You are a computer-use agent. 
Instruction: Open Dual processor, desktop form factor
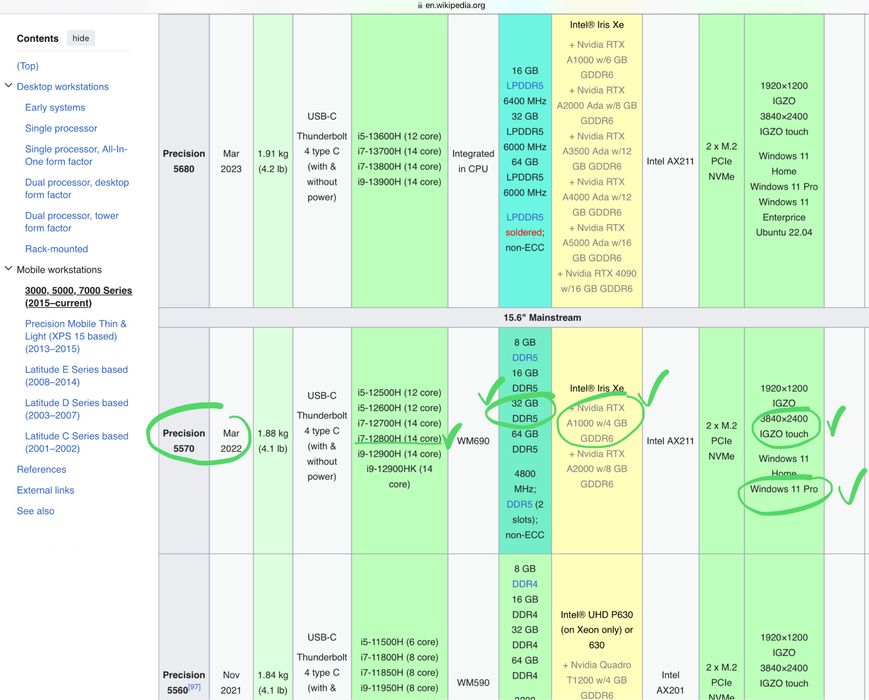76,188
